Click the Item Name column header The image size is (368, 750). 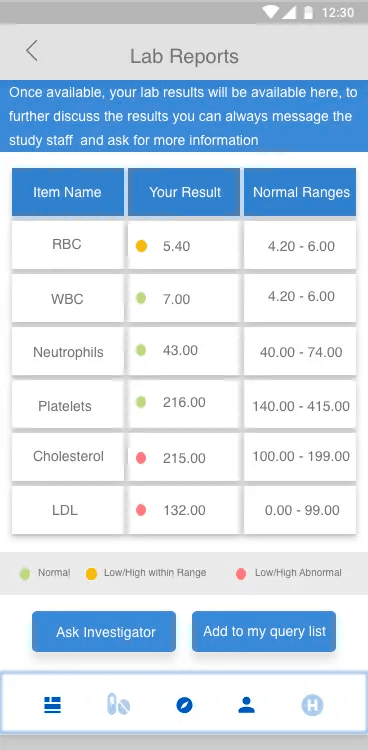coord(67,192)
